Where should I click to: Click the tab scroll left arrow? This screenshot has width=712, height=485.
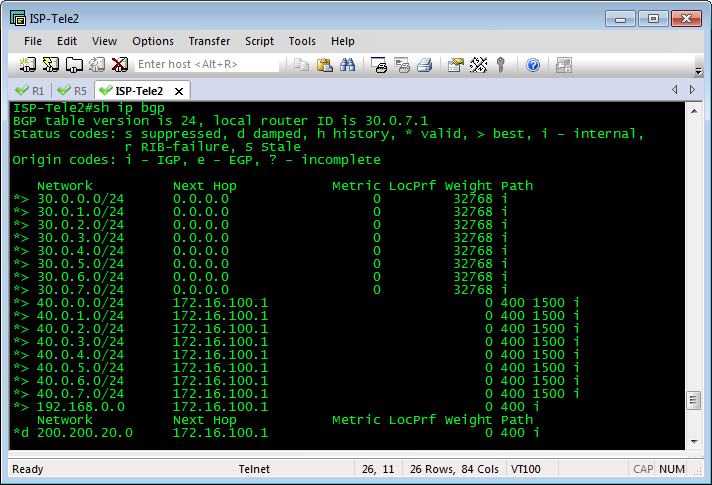tap(675, 89)
